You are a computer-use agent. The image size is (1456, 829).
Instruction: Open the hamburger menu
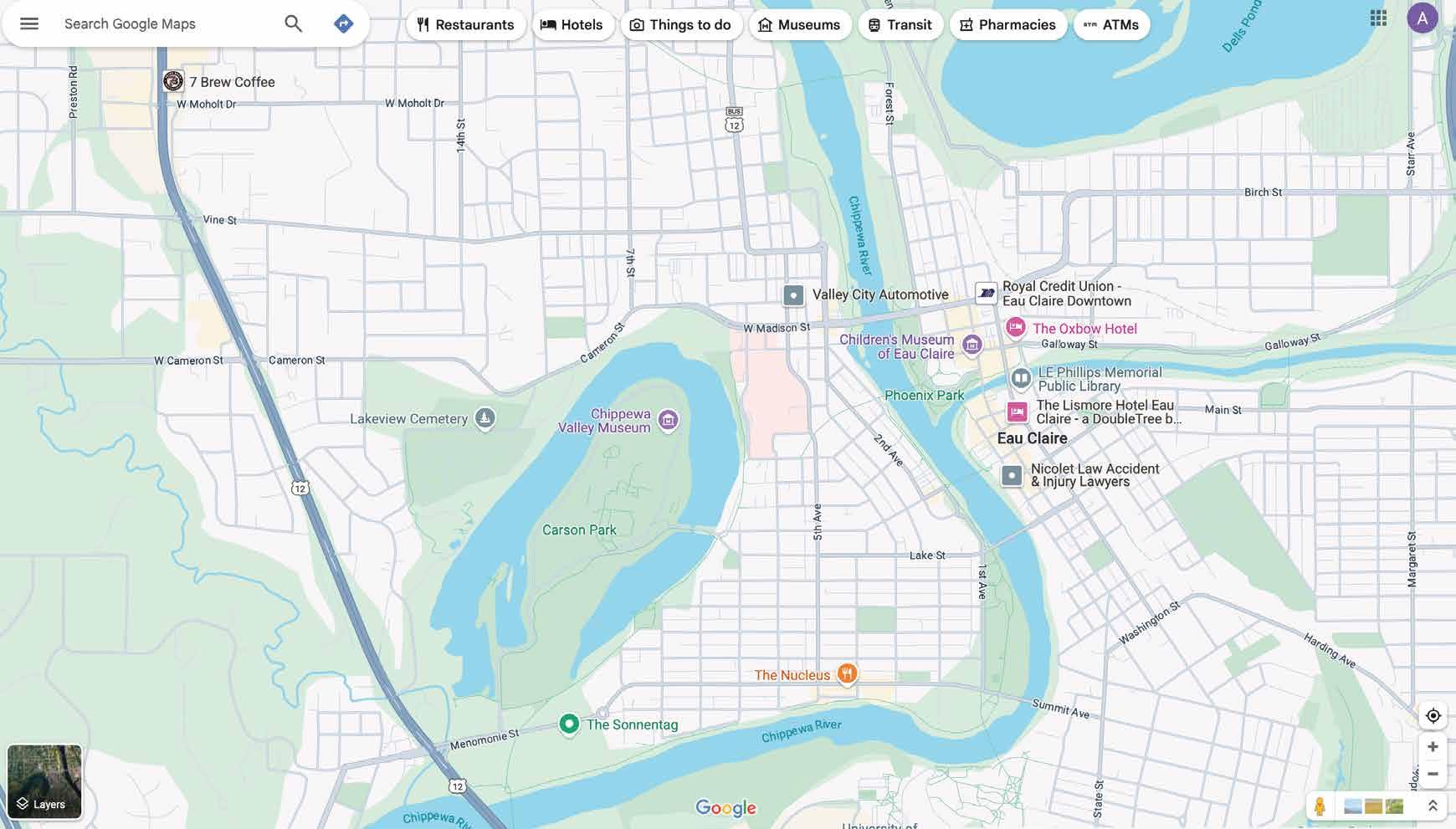[x=29, y=23]
